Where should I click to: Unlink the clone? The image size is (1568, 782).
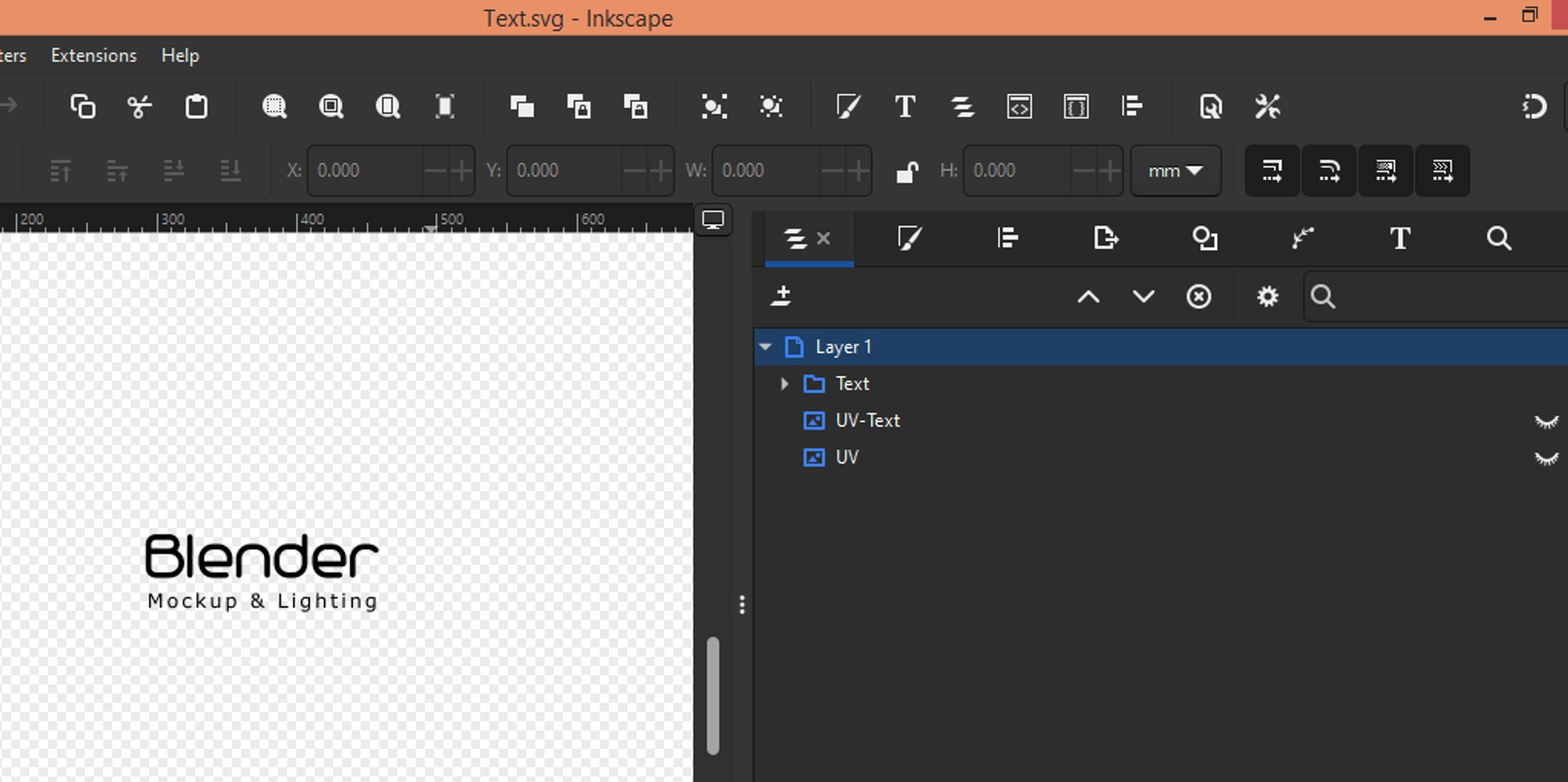tap(635, 106)
